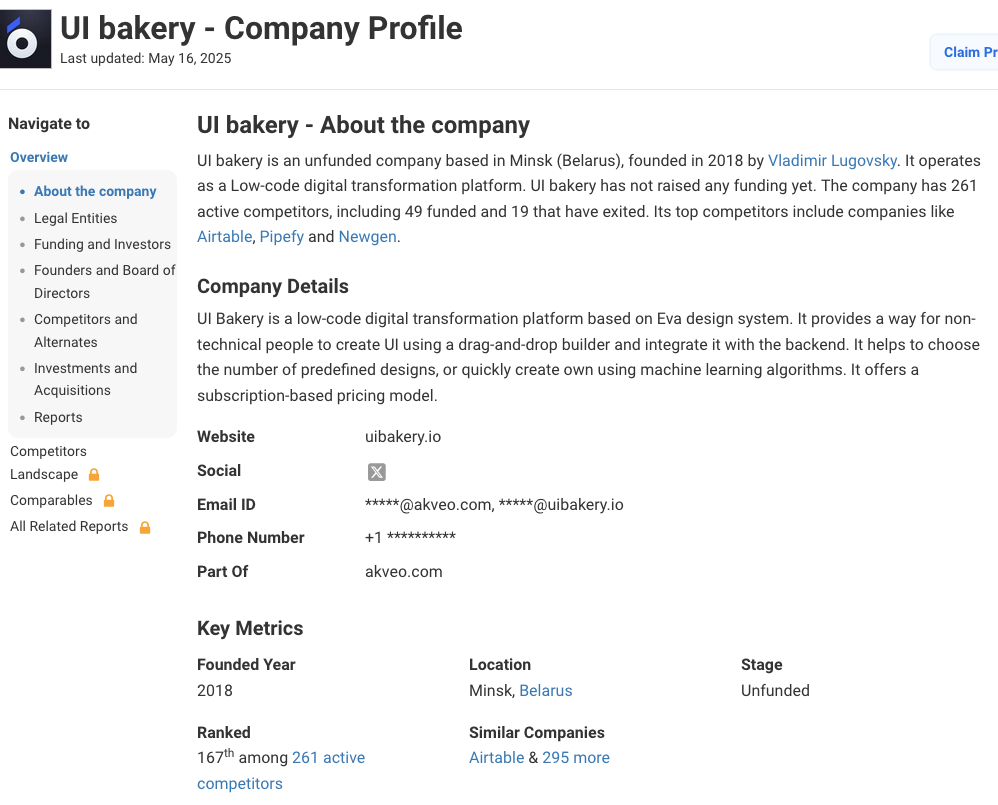
Task: Select Reports in the sidebar navigation
Action: [58, 417]
